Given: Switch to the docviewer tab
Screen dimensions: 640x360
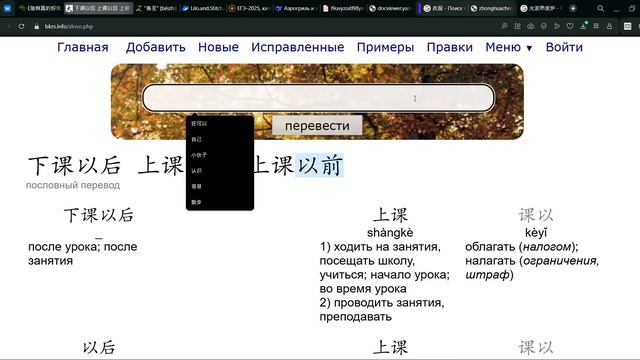Looking at the screenshot, I should (x=389, y=8).
